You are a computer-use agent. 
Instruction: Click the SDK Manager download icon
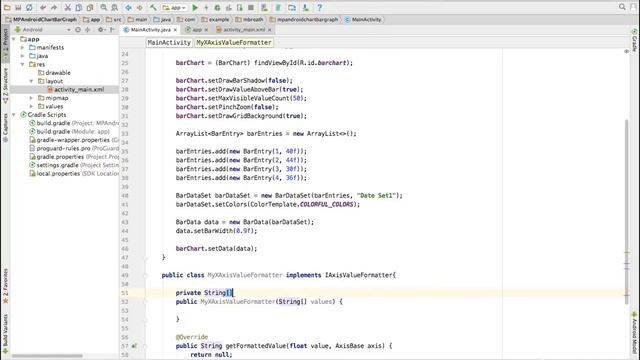click(x=305, y=7)
